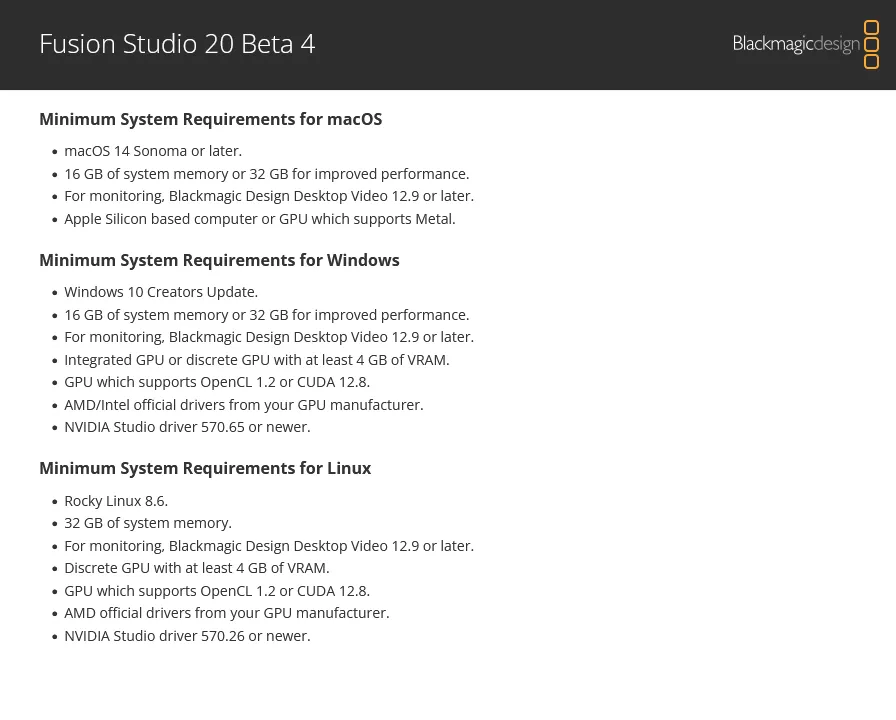Viewport: 896px width, 720px height.
Task: Click the NVIDIA Studio driver 570.26 line
Action: tap(187, 636)
